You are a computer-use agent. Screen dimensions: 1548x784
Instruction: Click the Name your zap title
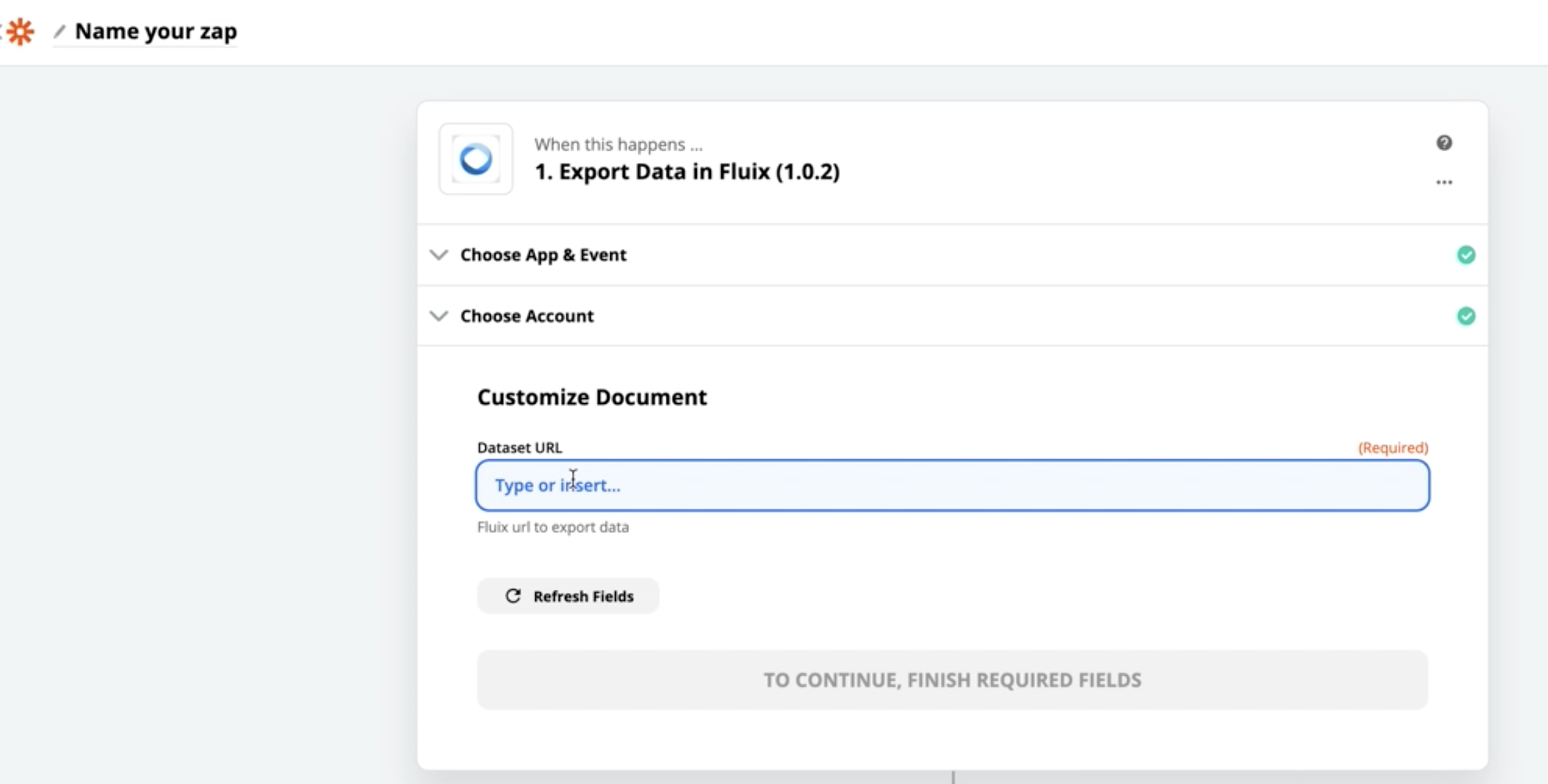[x=155, y=31]
